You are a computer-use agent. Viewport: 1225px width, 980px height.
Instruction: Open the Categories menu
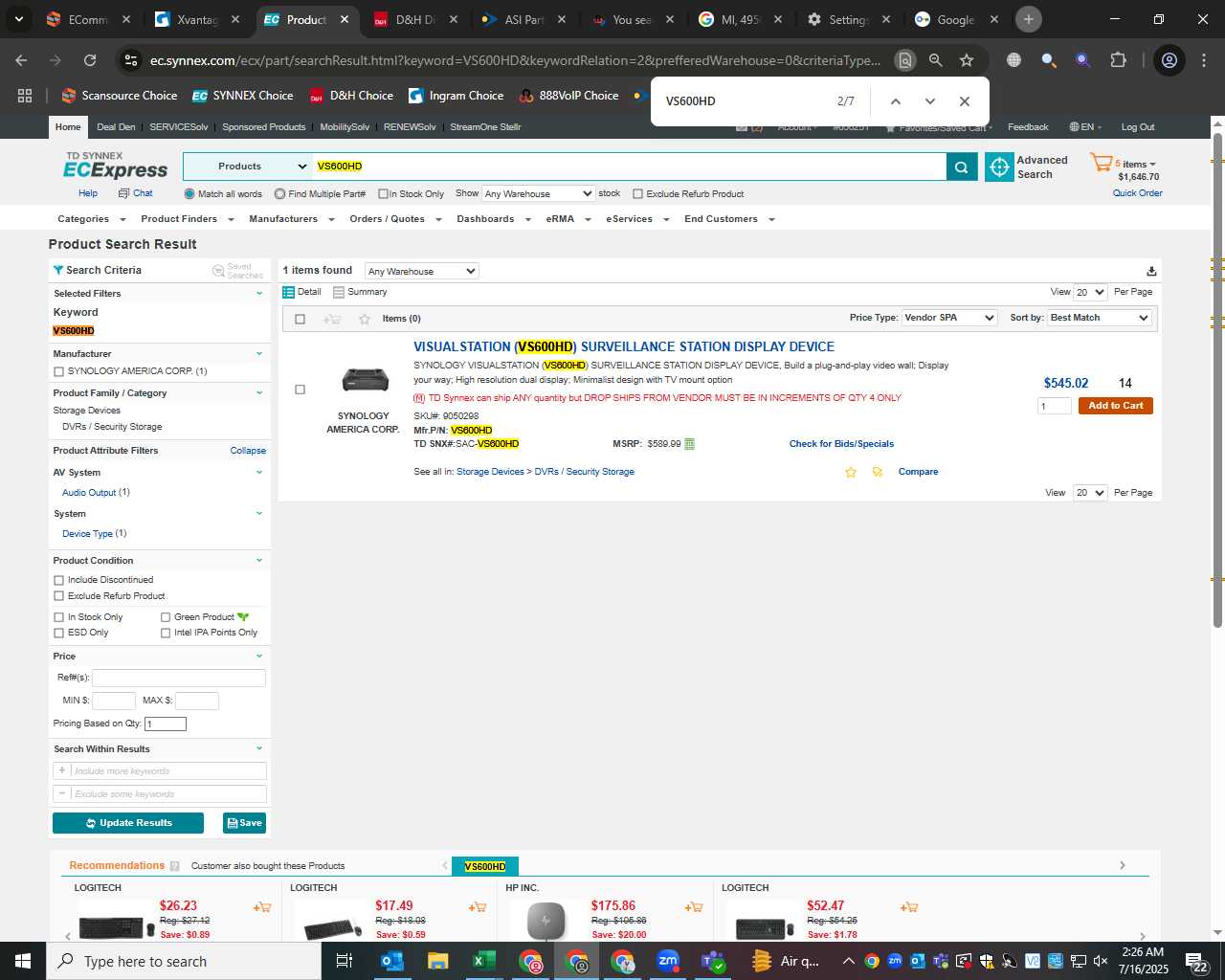click(x=90, y=219)
